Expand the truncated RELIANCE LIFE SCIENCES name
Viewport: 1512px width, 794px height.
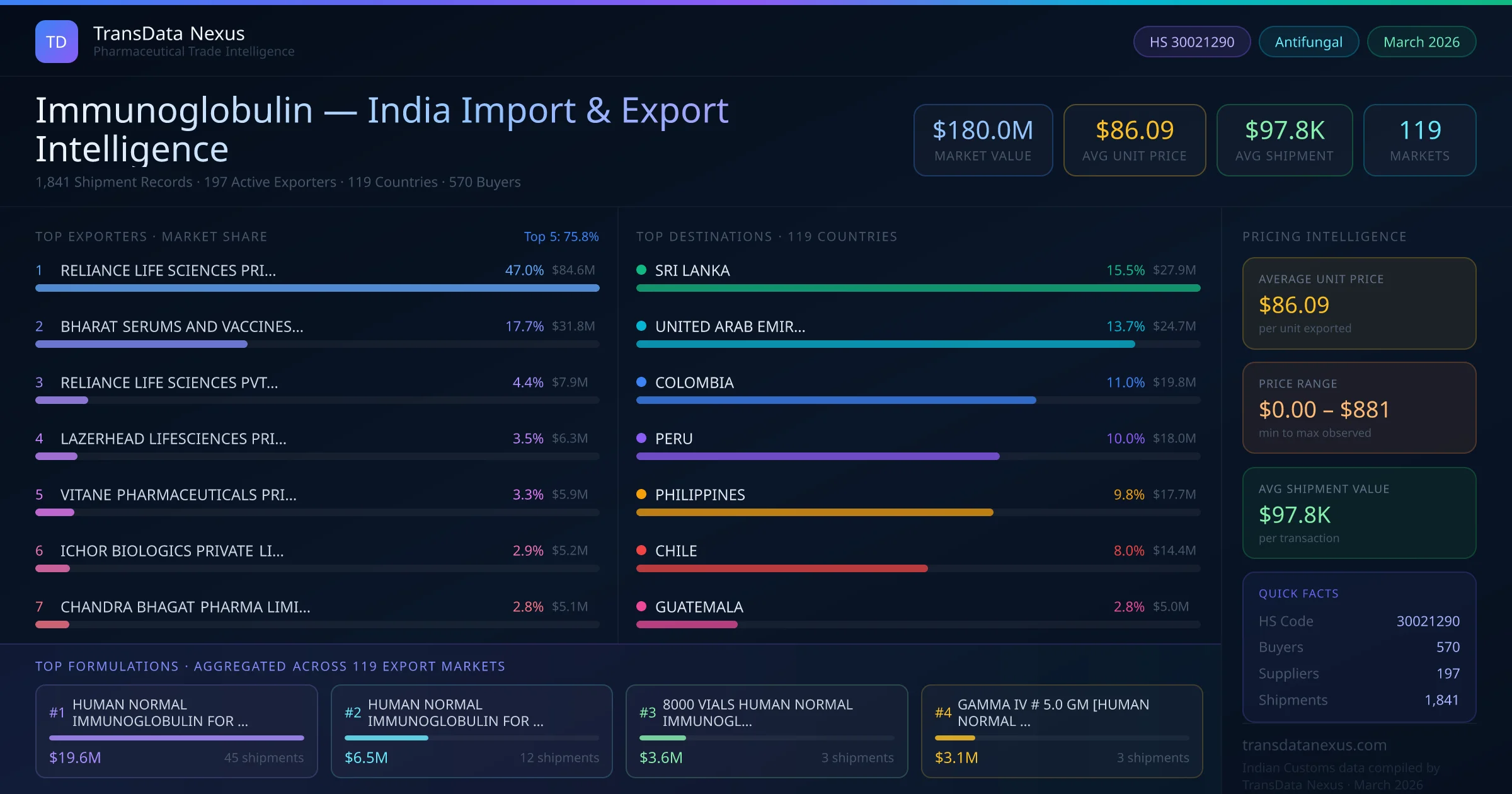[x=168, y=270]
